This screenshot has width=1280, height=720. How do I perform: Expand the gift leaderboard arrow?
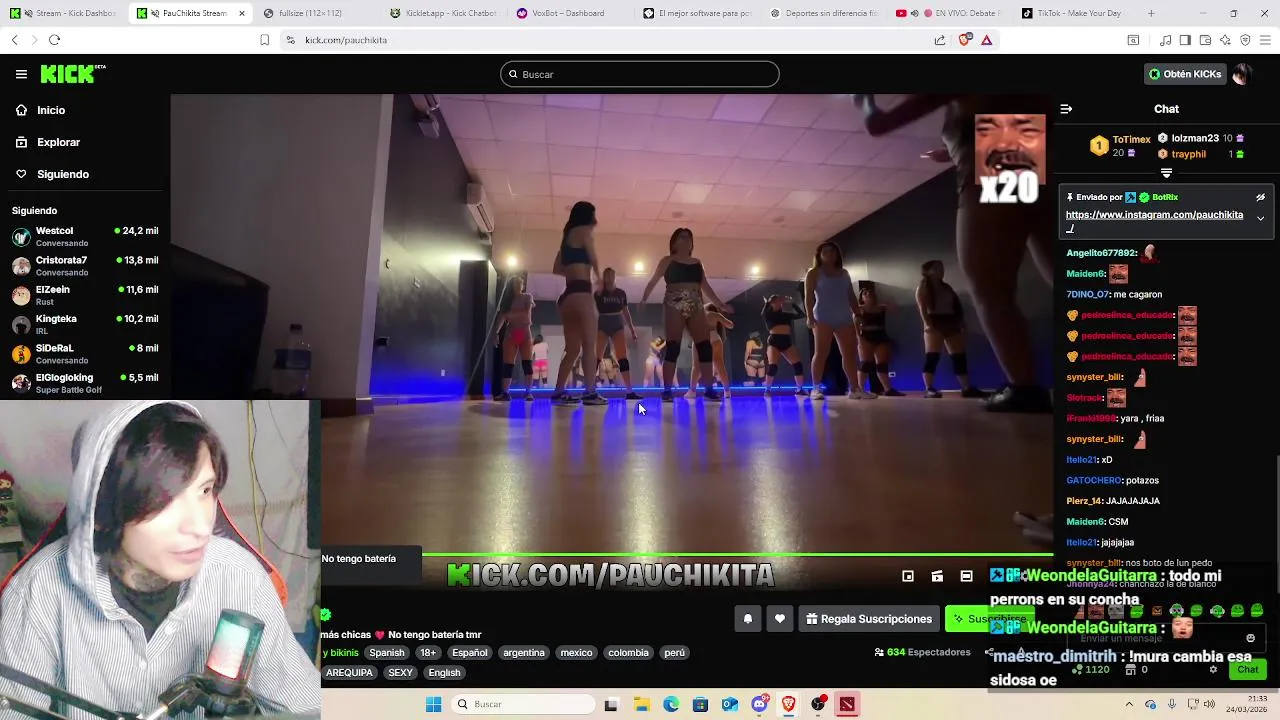[1166, 173]
